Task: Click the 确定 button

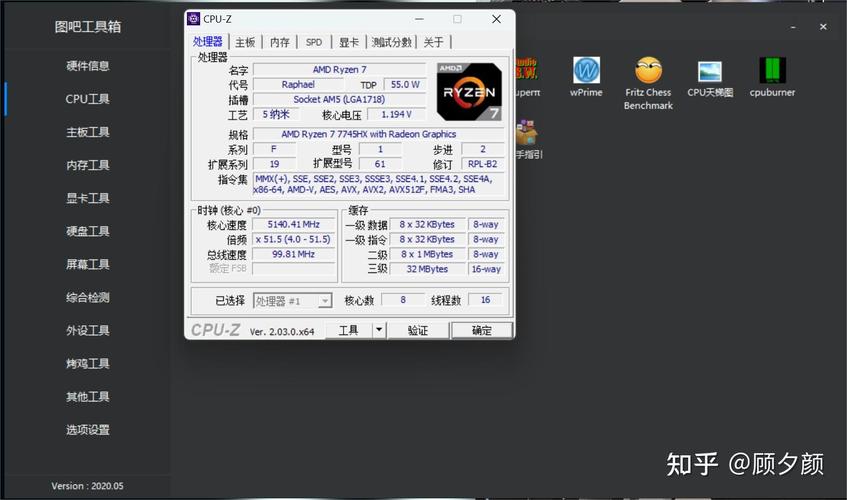Action: (x=481, y=330)
